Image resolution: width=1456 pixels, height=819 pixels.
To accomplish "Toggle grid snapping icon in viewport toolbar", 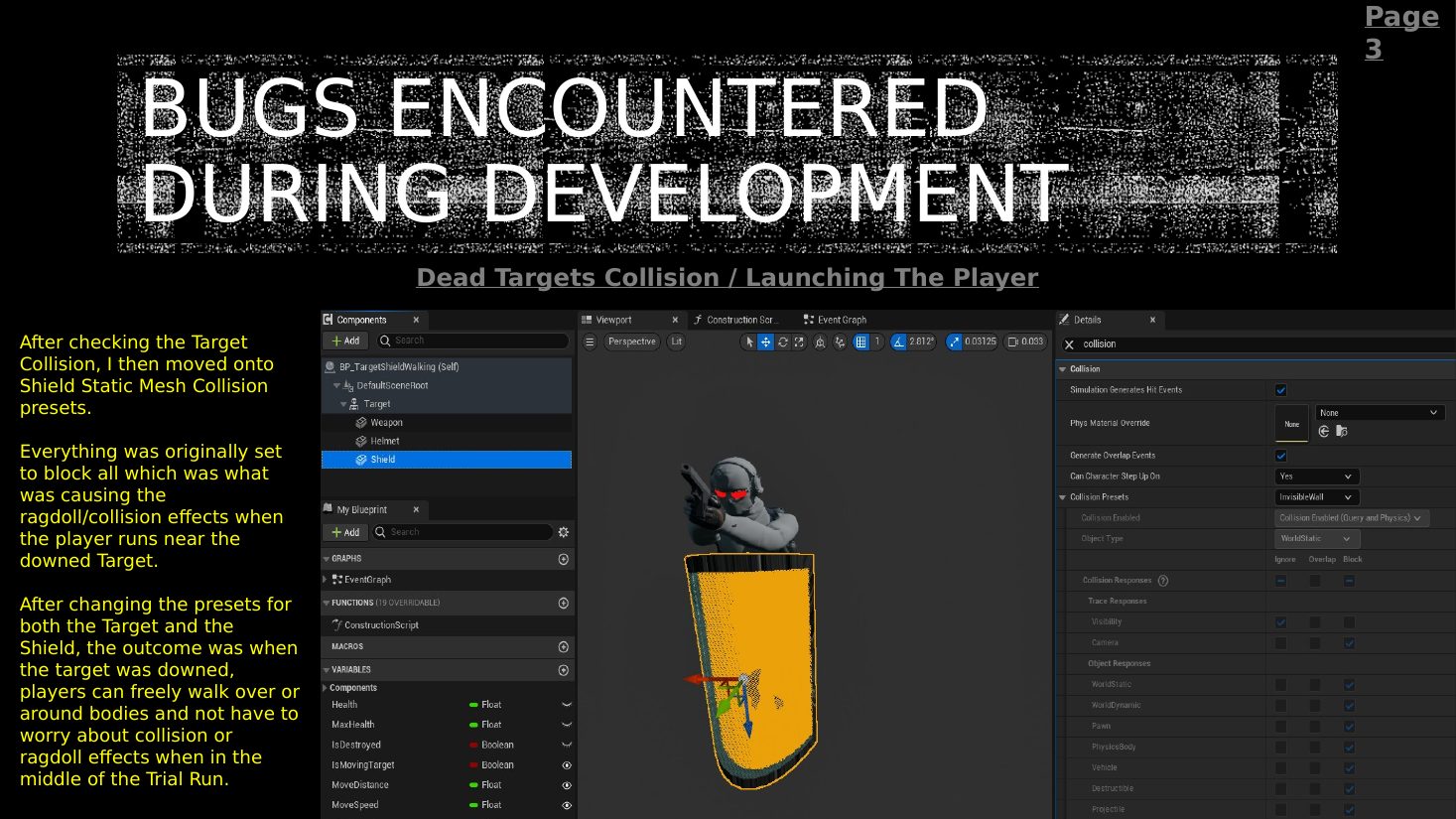I will (861, 341).
